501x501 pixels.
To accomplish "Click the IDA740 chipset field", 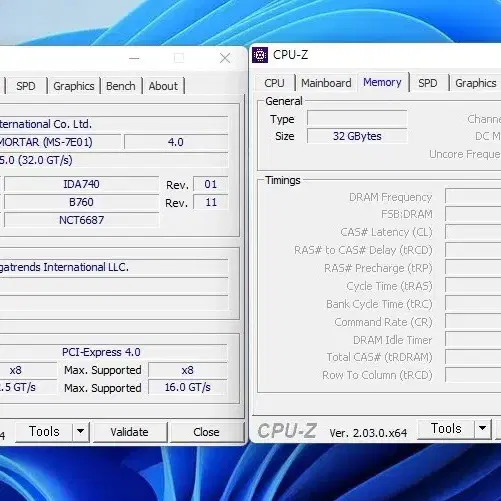I will pyautogui.click(x=81, y=184).
